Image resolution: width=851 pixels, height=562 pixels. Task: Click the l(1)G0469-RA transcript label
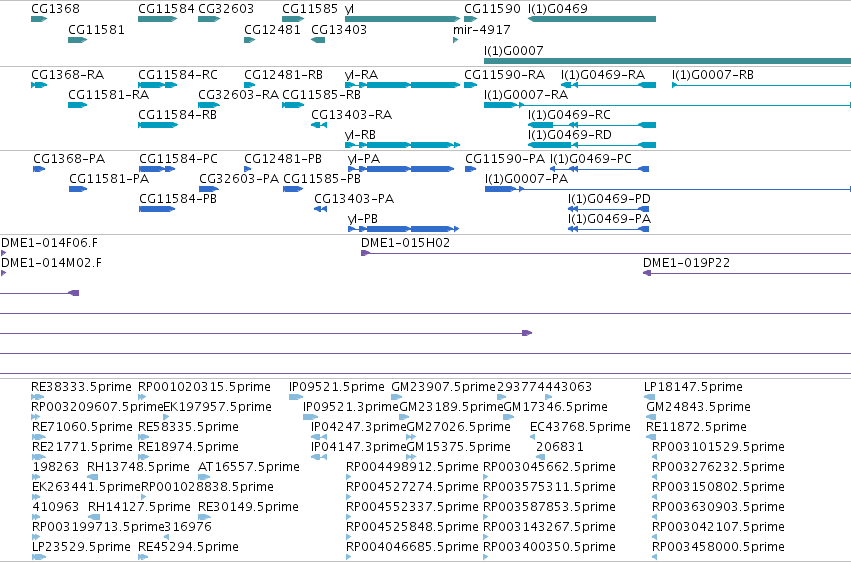click(x=603, y=75)
